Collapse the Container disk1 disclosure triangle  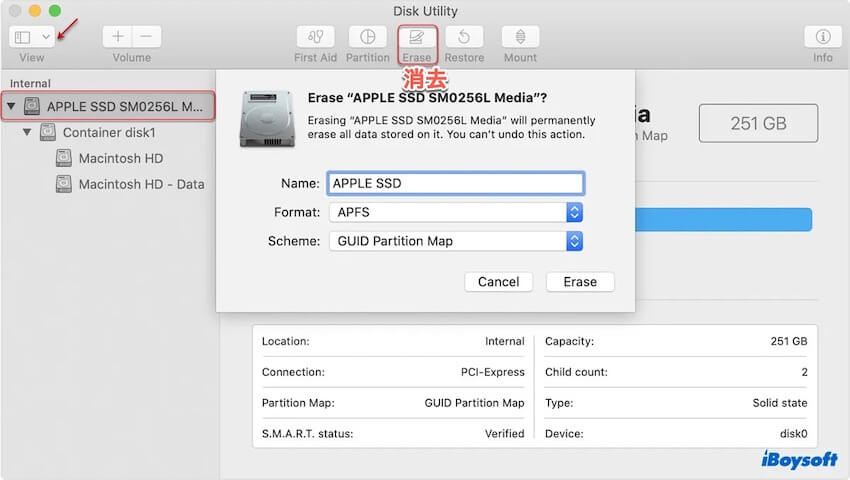pyautogui.click(x=27, y=132)
